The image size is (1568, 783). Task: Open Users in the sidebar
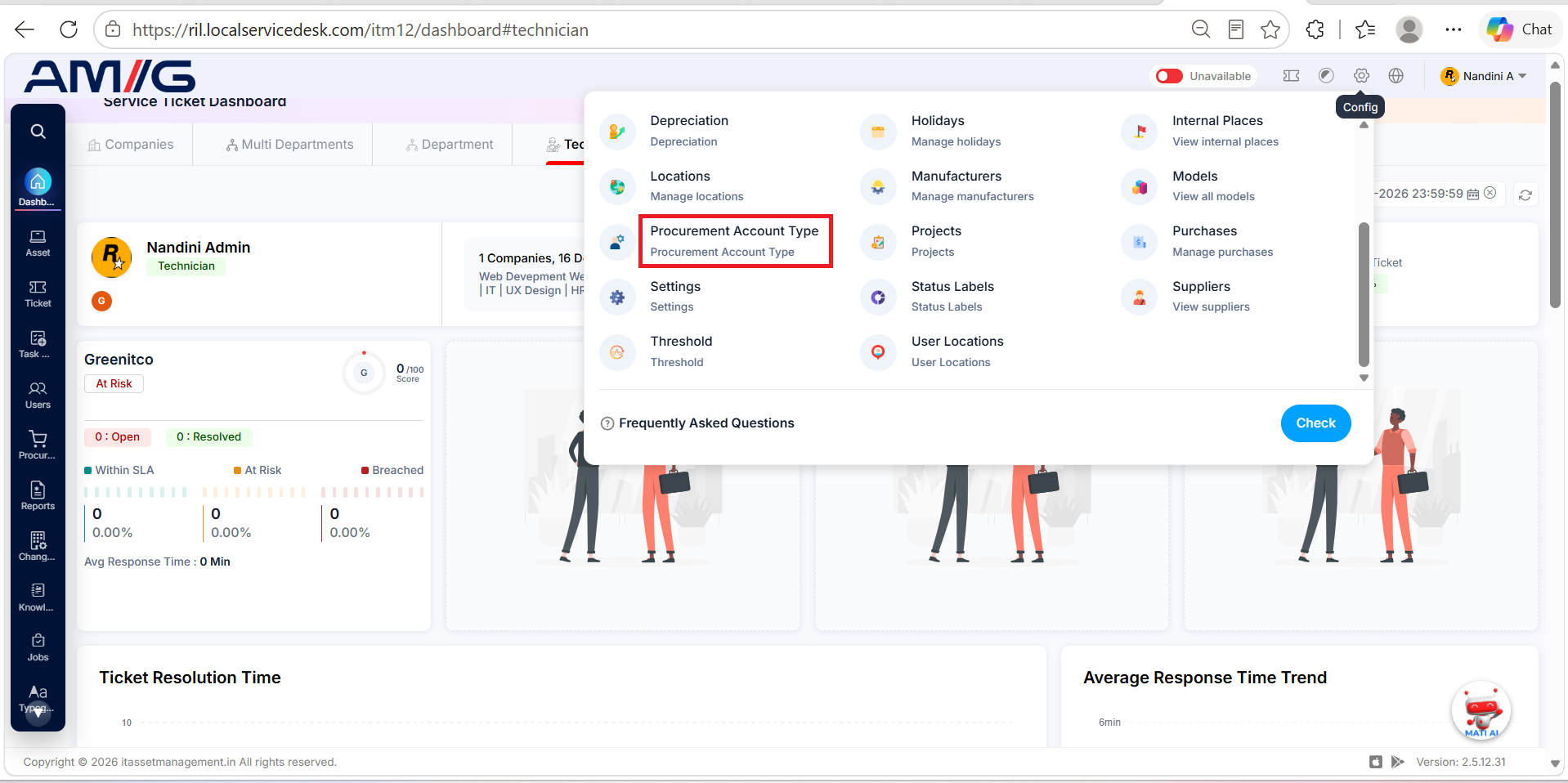pos(38,396)
